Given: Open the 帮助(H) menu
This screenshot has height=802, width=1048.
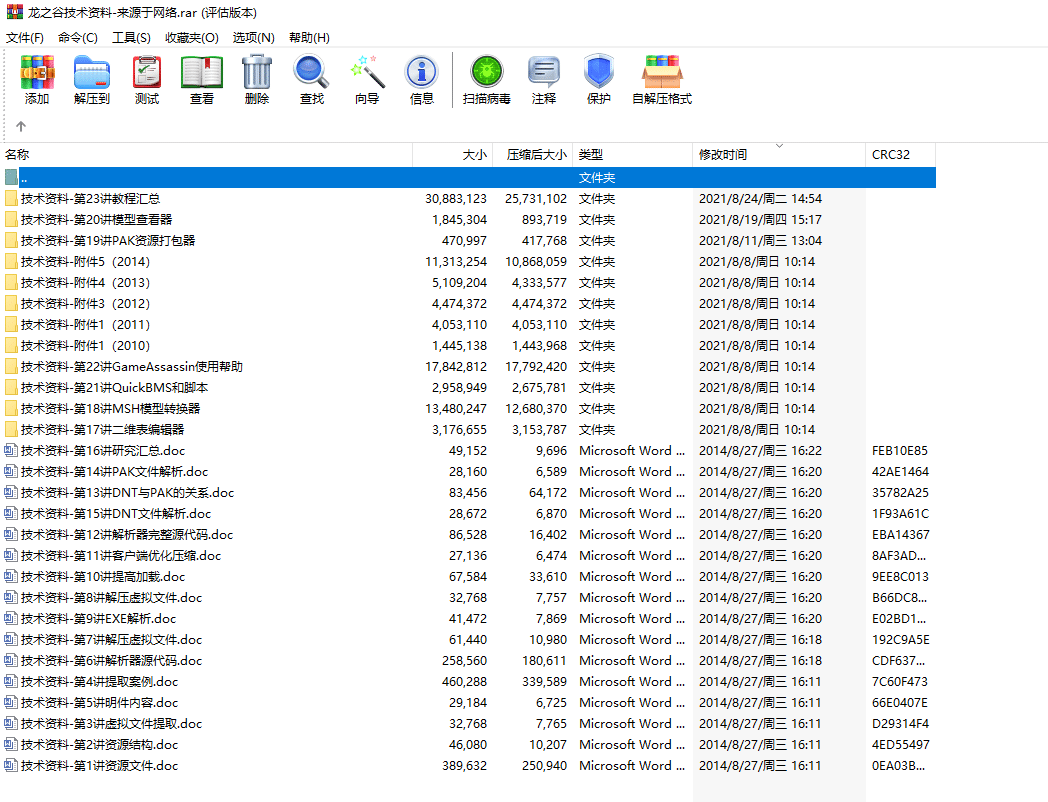Looking at the screenshot, I should point(309,37).
